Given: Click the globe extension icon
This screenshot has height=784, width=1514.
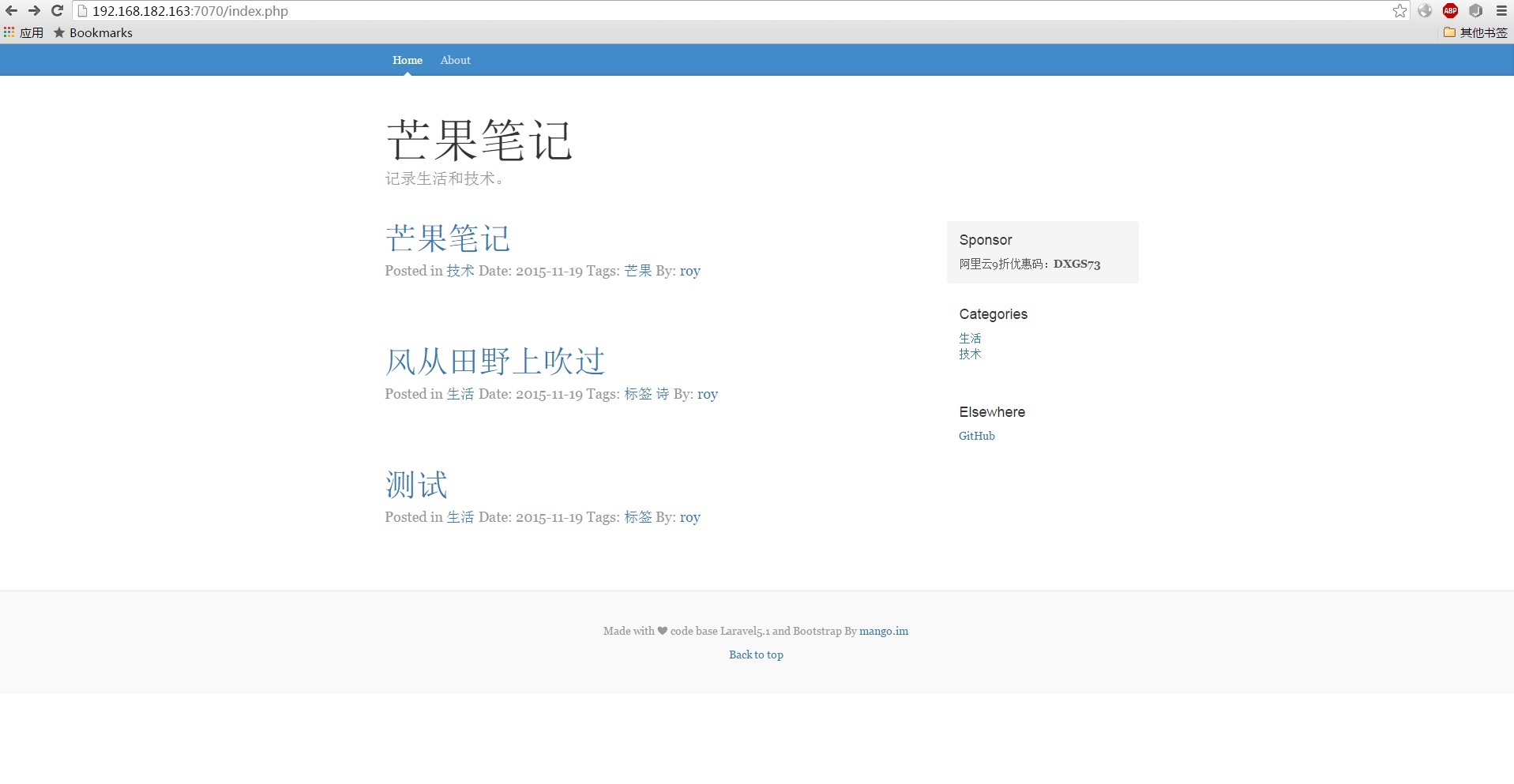Looking at the screenshot, I should tap(1425, 11).
